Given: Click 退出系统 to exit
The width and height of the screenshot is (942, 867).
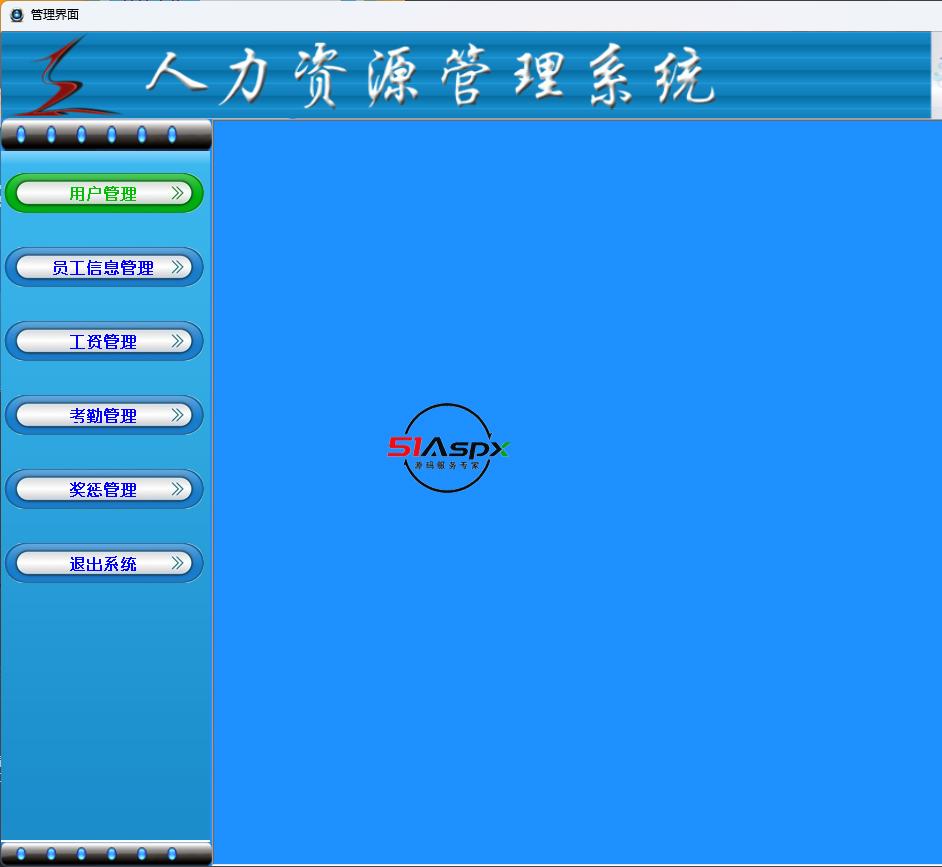Looking at the screenshot, I should click(104, 563).
